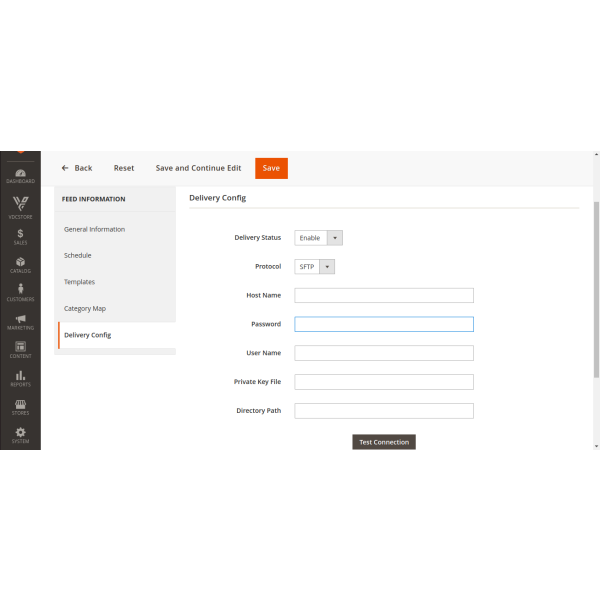Open the Dashboard sidebar icon
The height and width of the screenshot is (600, 600).
coord(20,172)
